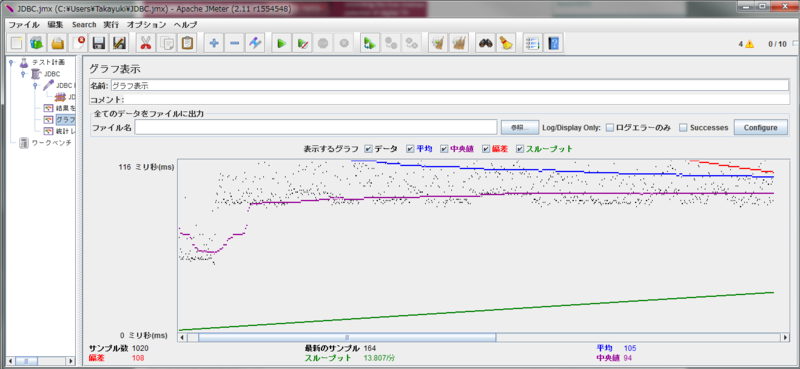The width and height of the screenshot is (800, 369).
Task: Start all remote engines icon
Action: click(370, 43)
